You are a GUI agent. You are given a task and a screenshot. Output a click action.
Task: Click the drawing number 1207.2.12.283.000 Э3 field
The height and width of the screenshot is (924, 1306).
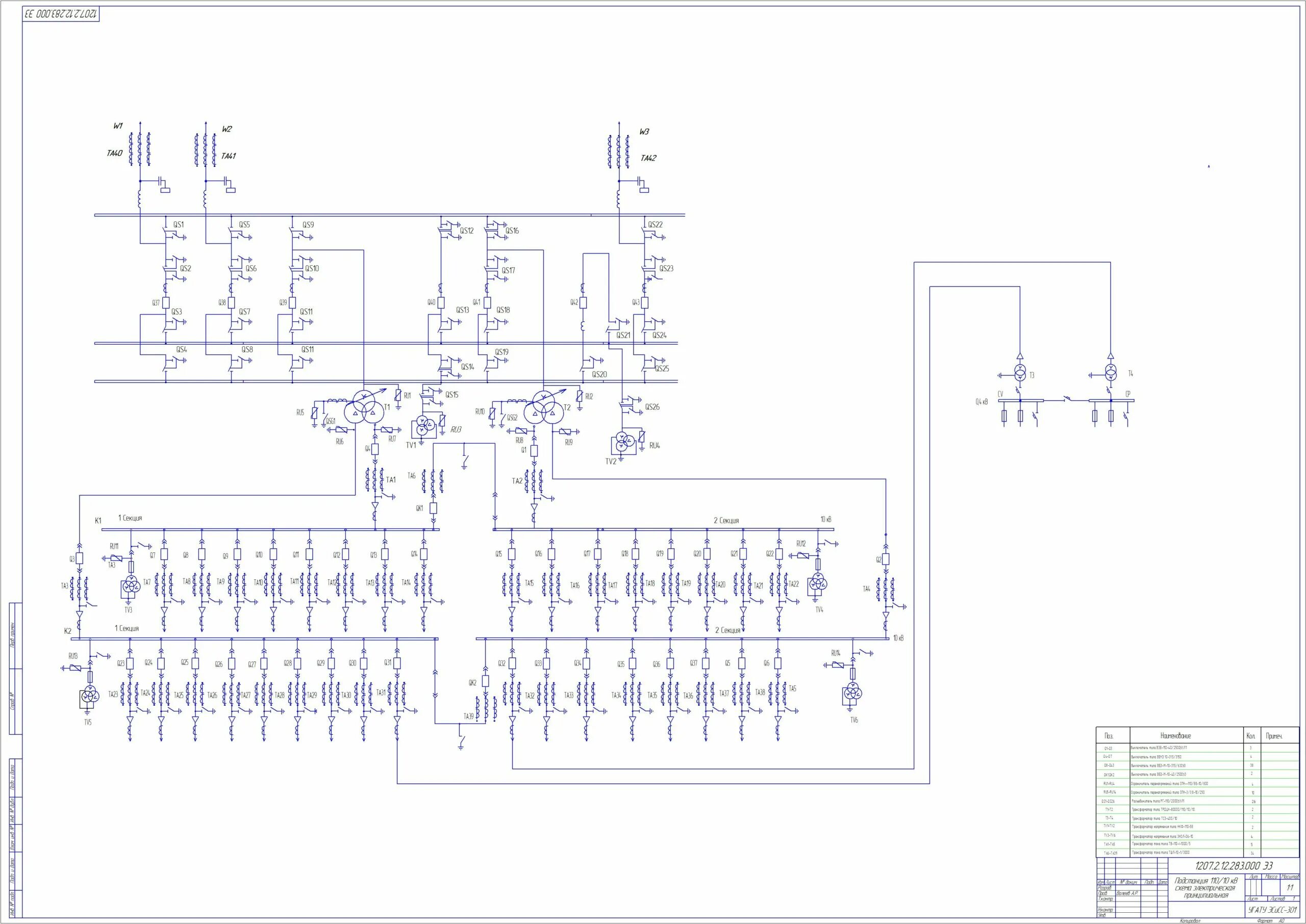(1233, 866)
